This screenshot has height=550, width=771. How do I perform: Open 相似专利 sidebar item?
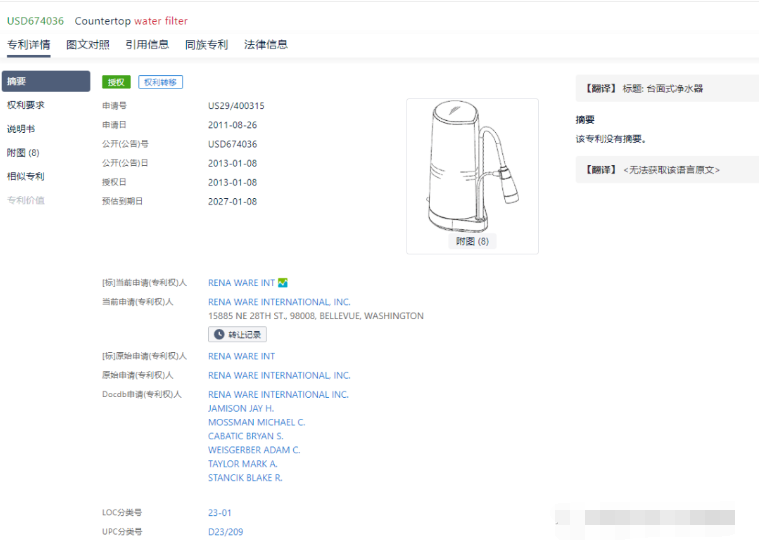point(26,177)
